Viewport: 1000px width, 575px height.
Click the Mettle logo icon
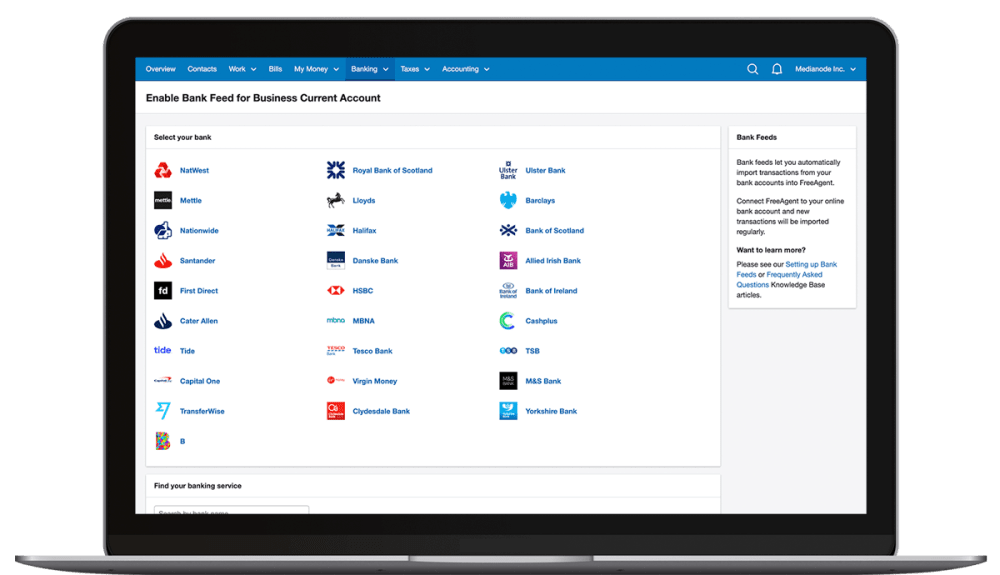[163, 200]
